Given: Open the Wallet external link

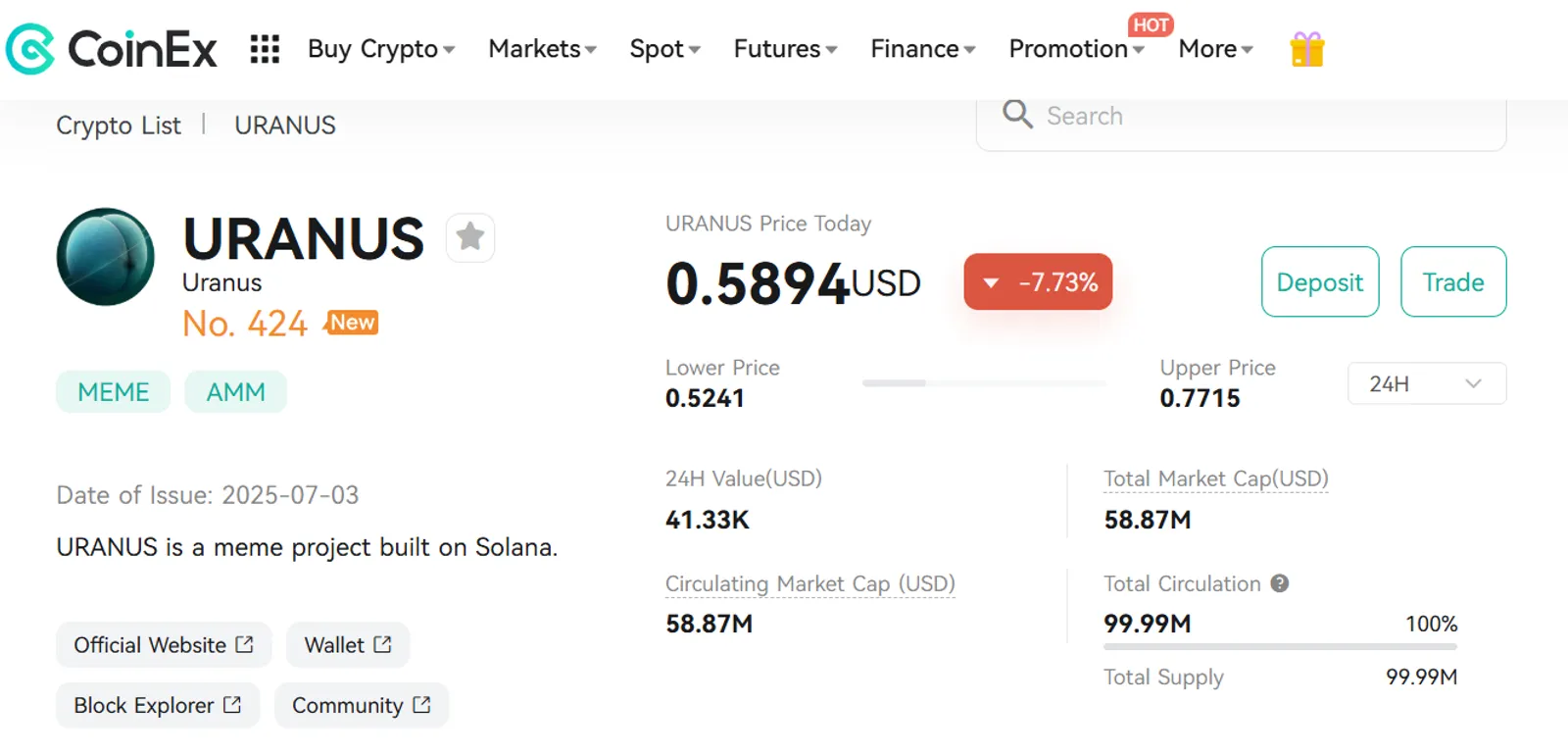Looking at the screenshot, I should [348, 645].
